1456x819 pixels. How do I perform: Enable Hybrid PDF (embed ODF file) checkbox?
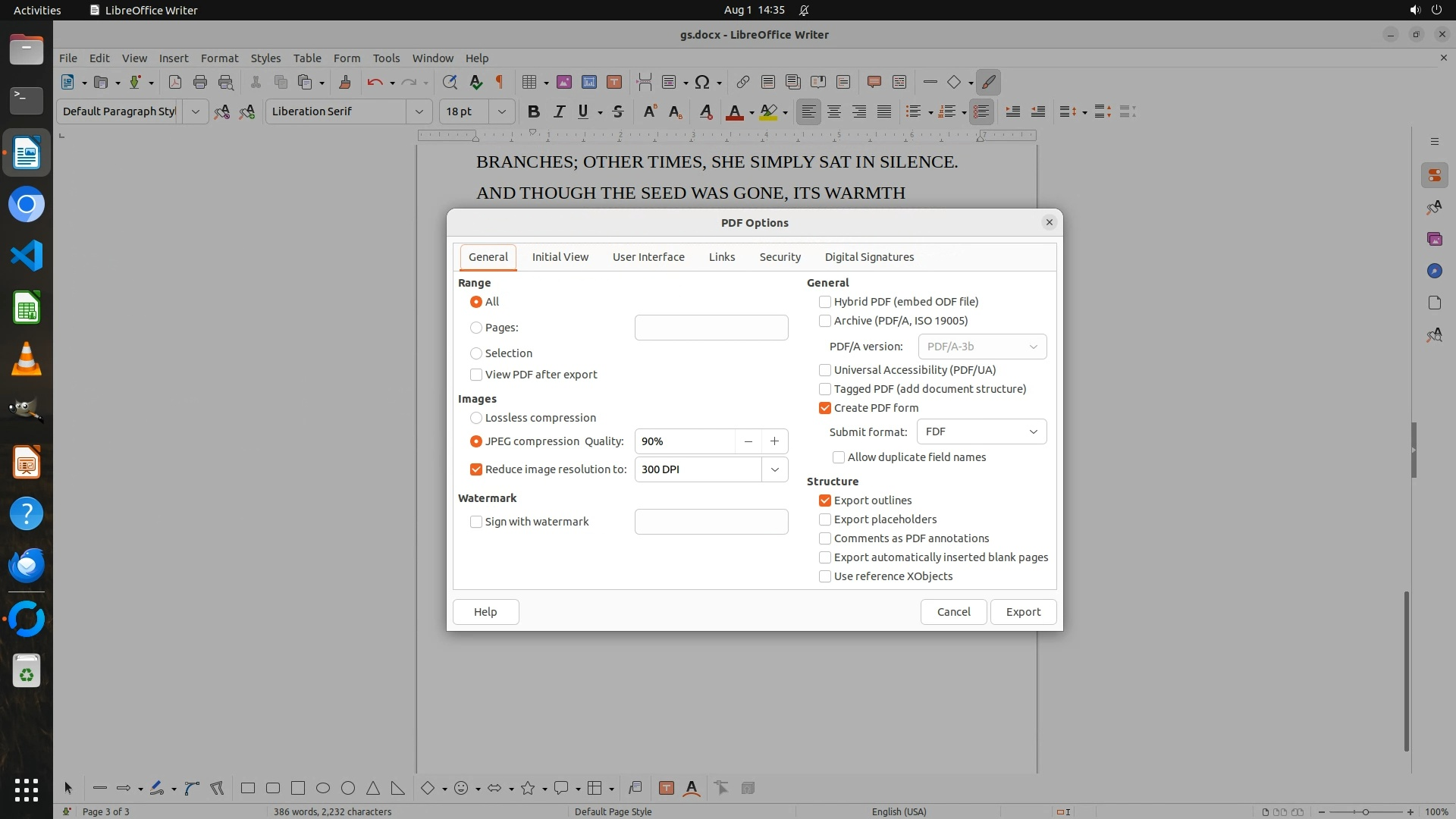click(825, 302)
